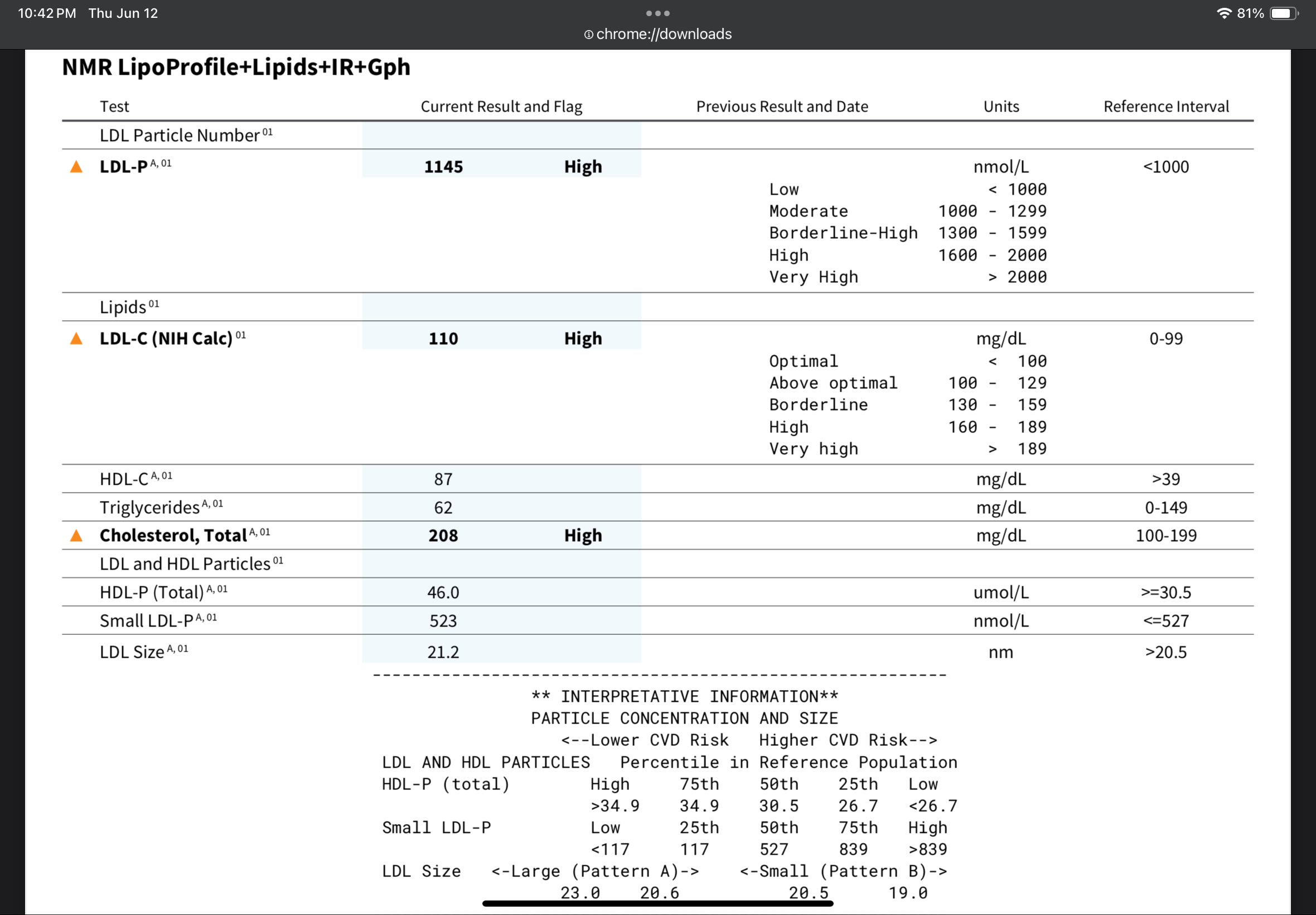The image size is (1316, 915).
Task: Select the Higher CVD Risk--> label
Action: [848, 741]
